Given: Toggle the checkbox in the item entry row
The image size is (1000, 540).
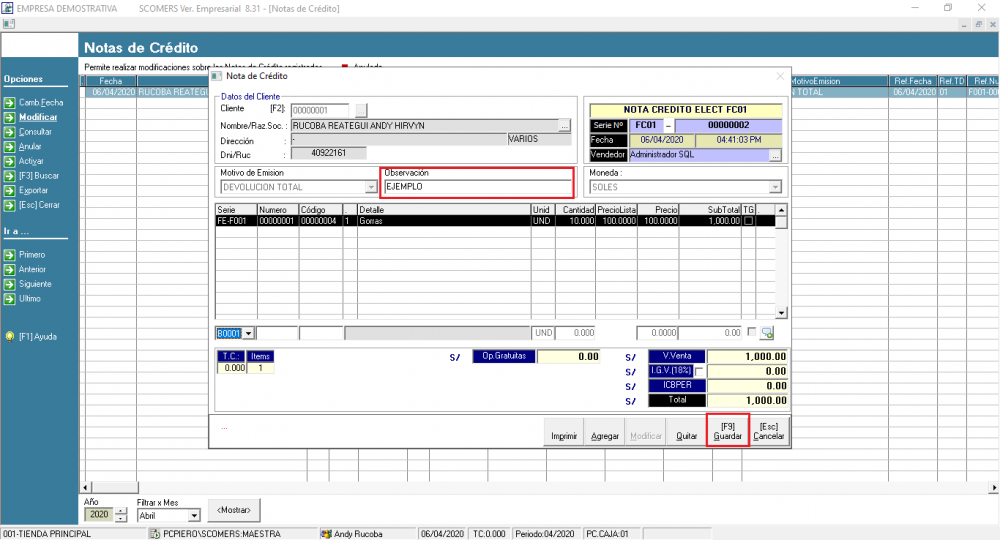Looking at the screenshot, I should click(751, 332).
